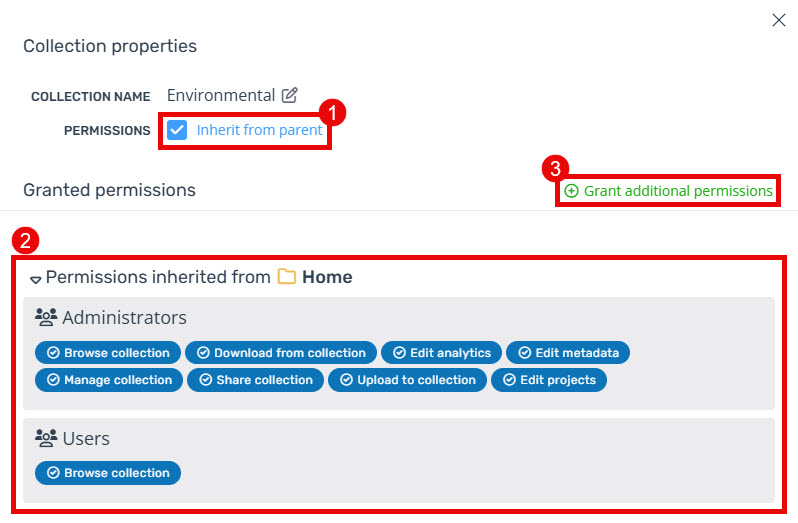Select the Manage collection permission badge
Viewport: 798px width, 523px height.
pyautogui.click(x=109, y=380)
